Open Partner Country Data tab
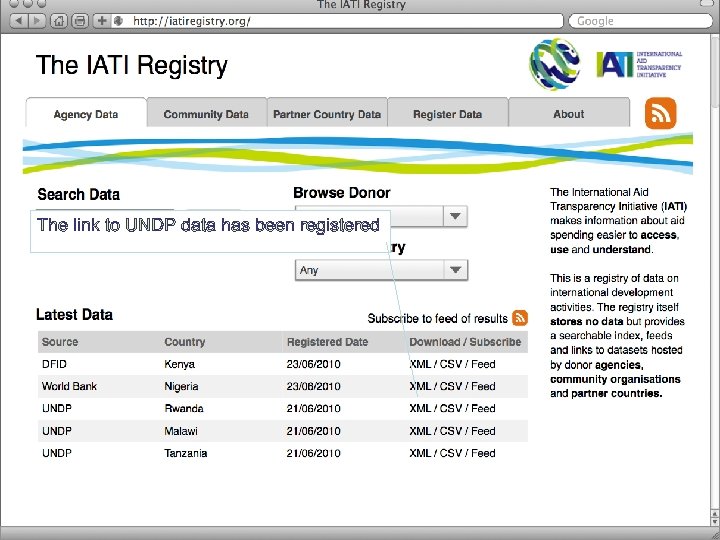The width and height of the screenshot is (720, 540). pos(327,114)
